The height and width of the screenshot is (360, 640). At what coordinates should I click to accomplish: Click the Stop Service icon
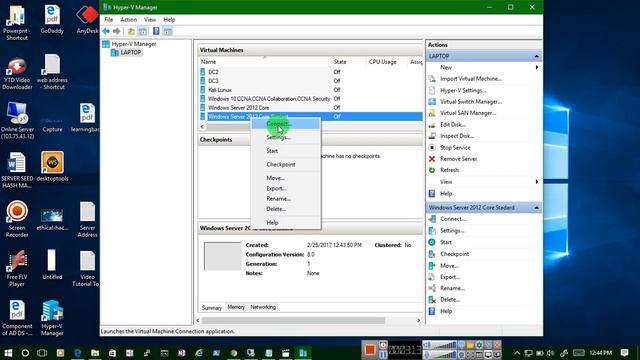432,147
